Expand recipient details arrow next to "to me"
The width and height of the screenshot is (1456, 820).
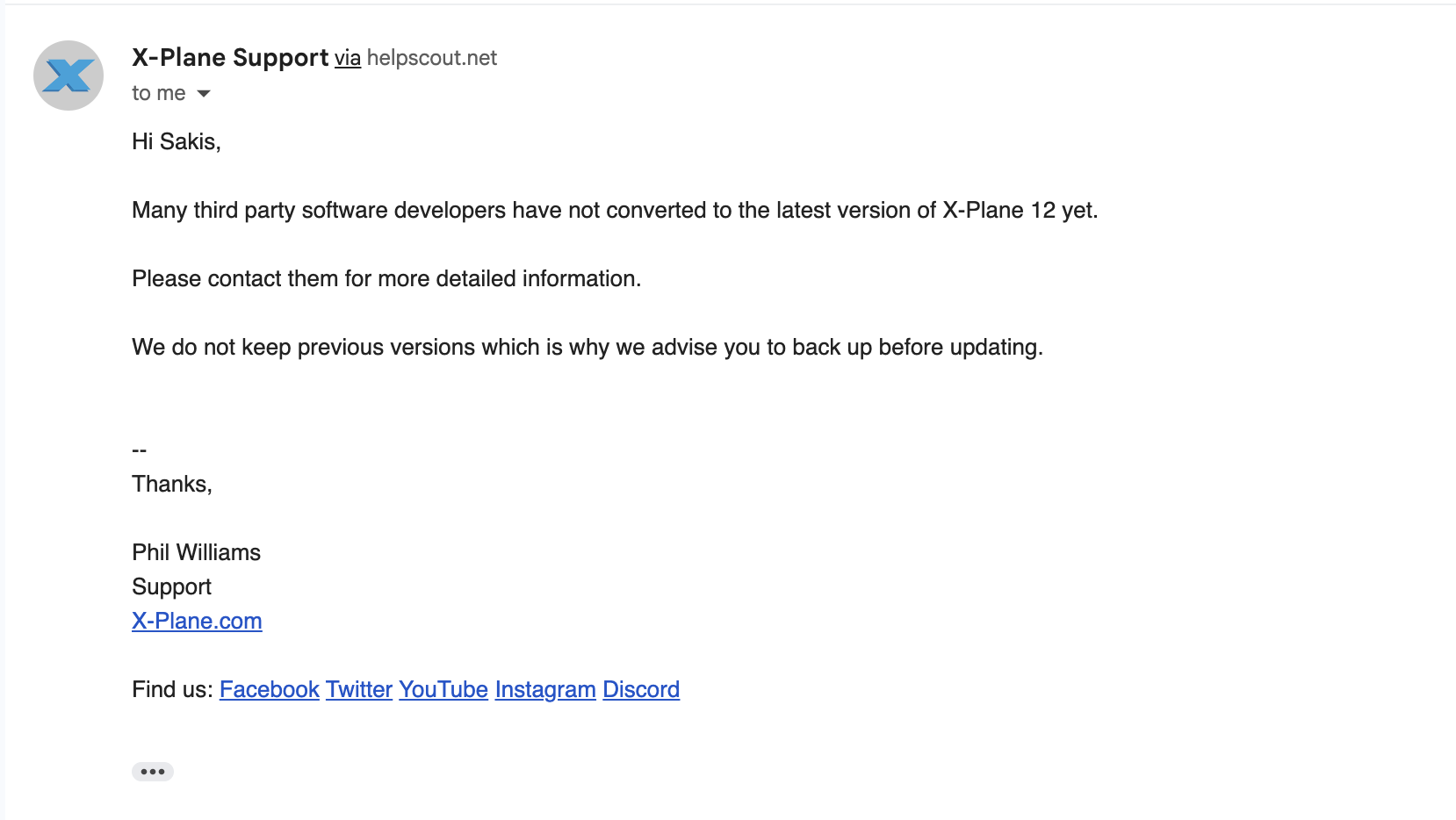(x=204, y=94)
